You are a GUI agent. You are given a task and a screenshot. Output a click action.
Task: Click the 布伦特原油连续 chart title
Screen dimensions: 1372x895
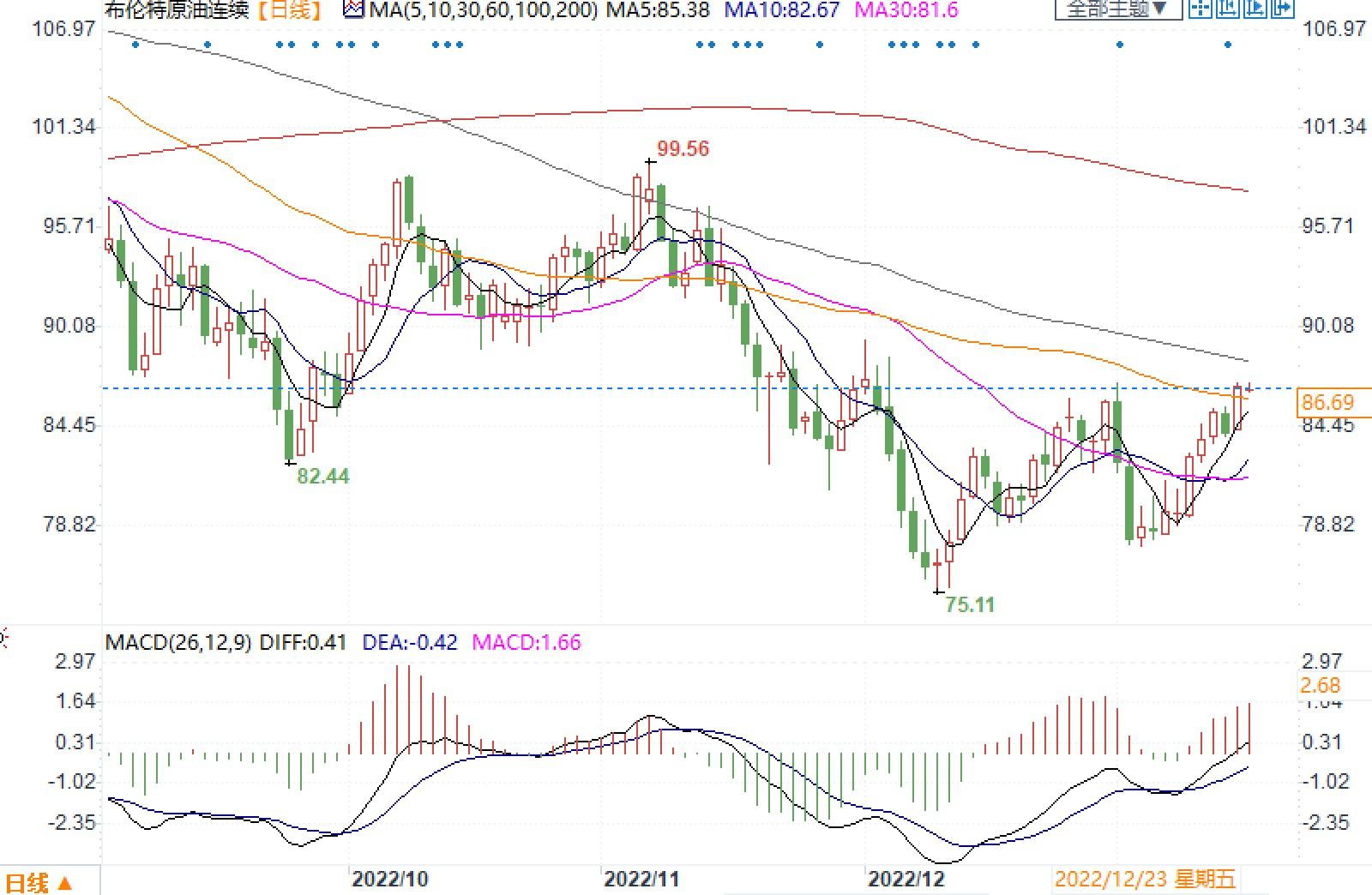tap(176, 10)
